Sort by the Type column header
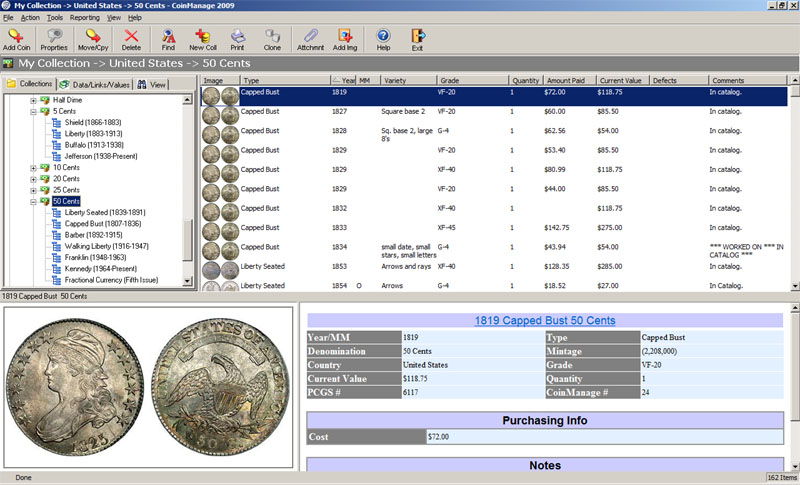This screenshot has width=800, height=485. coord(285,81)
